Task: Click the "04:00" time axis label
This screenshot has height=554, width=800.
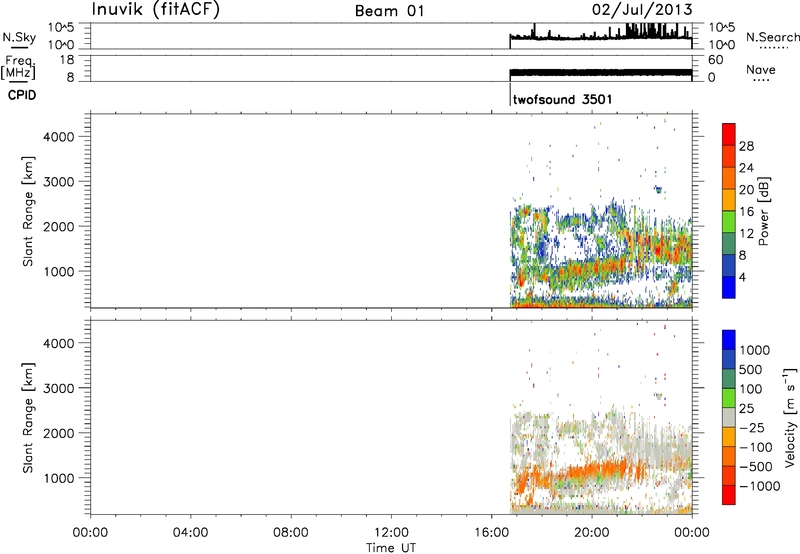Action: (x=190, y=533)
